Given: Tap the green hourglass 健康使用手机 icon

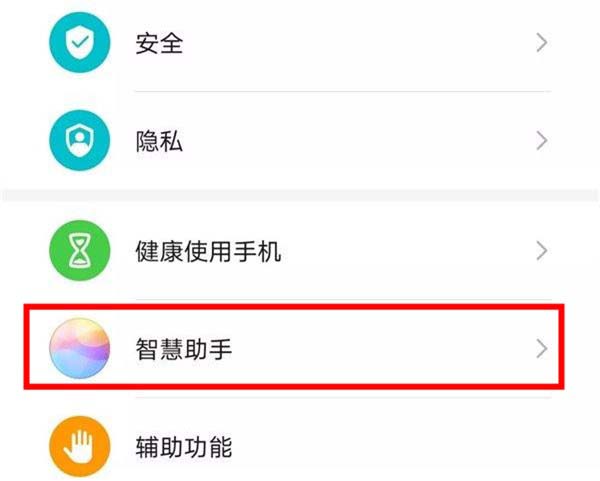Looking at the screenshot, I should point(80,251).
